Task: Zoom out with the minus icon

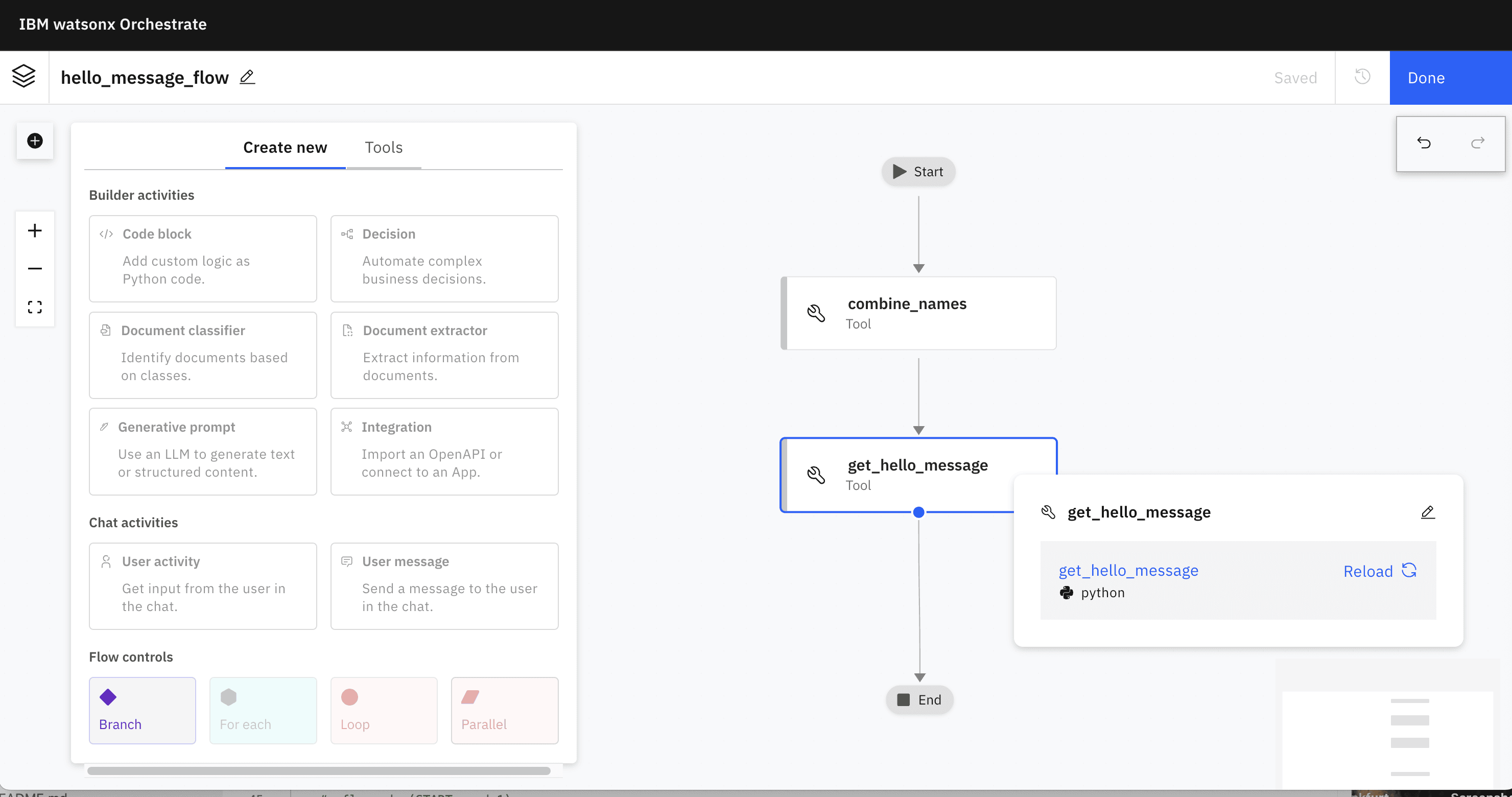Action: coord(35,268)
